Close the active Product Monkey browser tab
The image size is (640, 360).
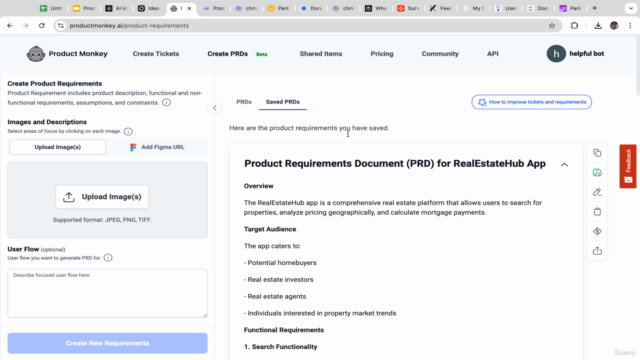(x=189, y=8)
